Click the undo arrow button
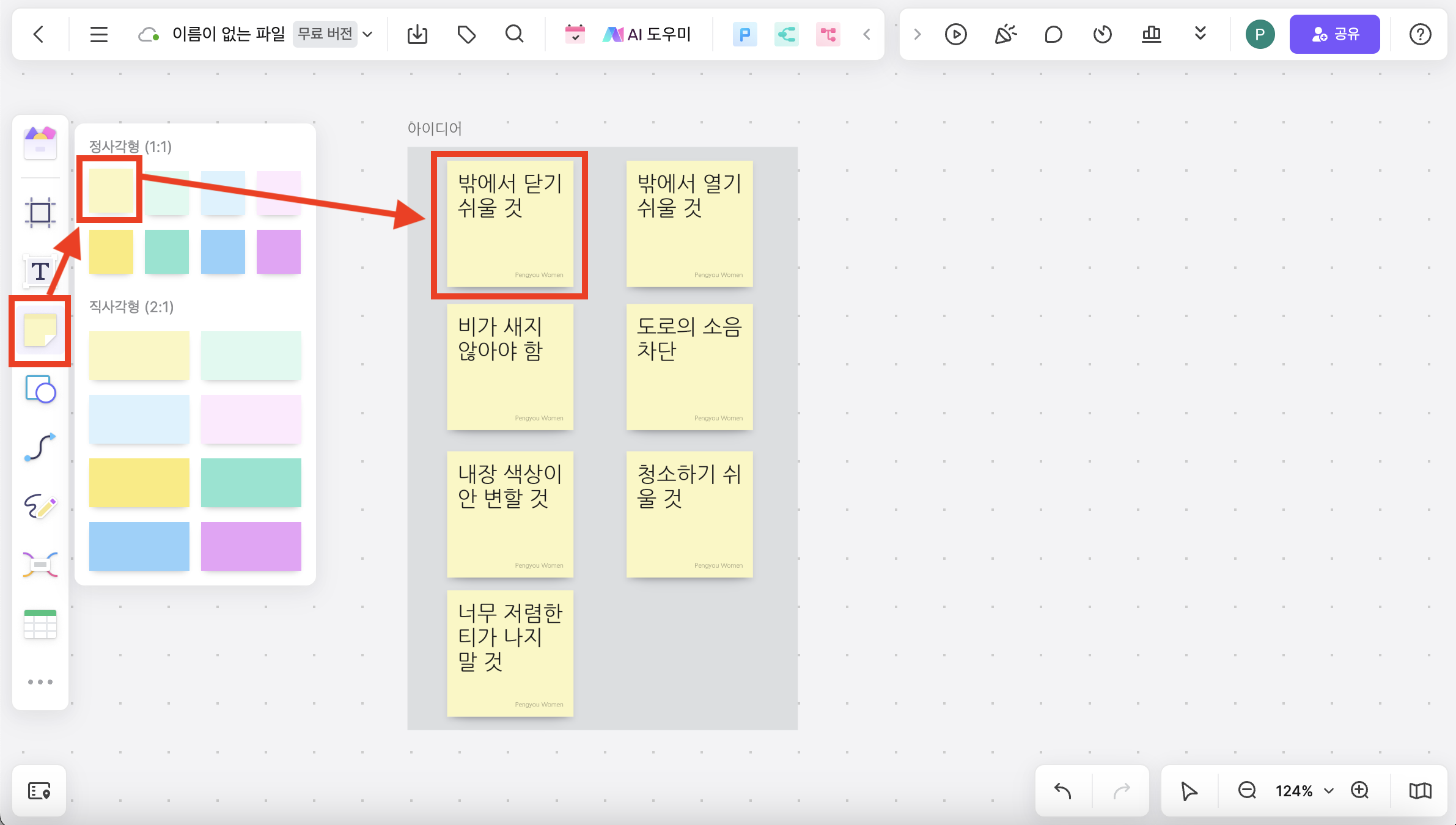1456x825 pixels. 1063,791
